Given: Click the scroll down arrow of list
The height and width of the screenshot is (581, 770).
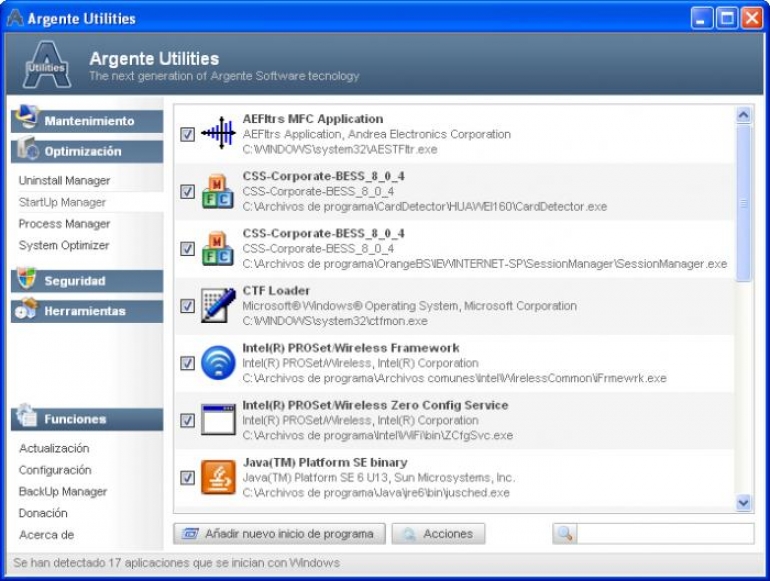Looking at the screenshot, I should pos(743,502).
